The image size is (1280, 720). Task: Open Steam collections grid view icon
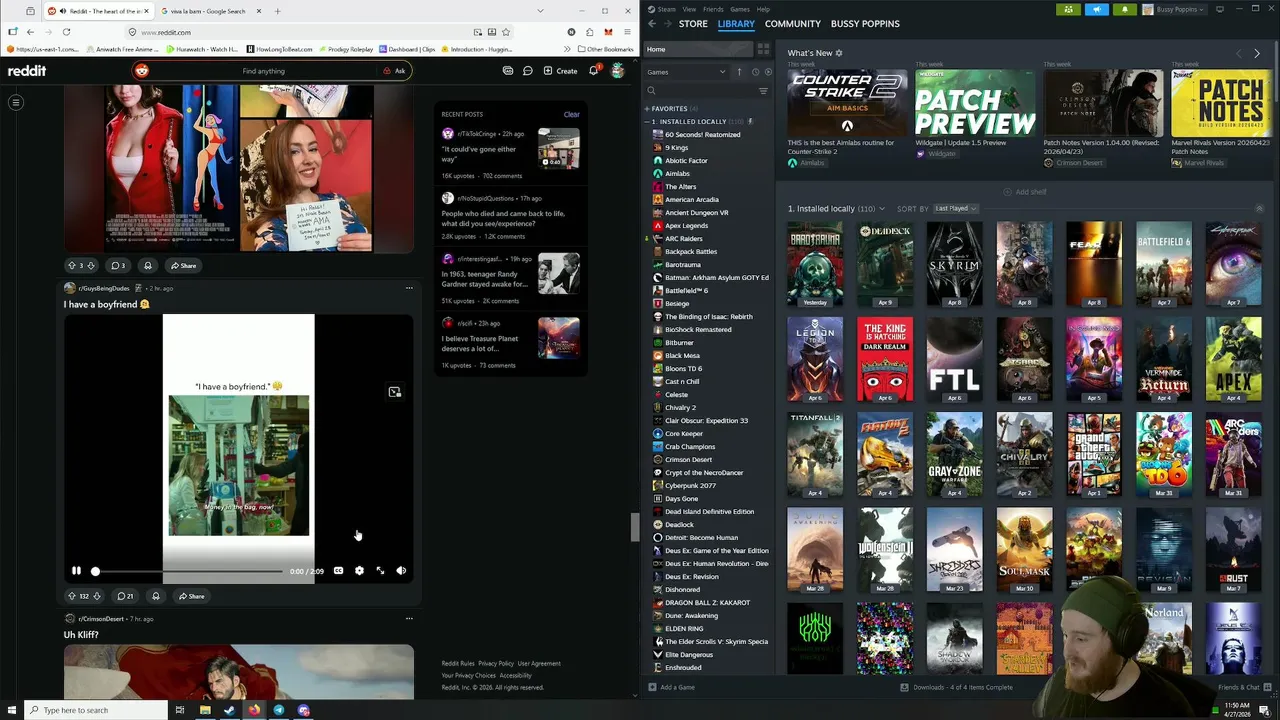763,49
